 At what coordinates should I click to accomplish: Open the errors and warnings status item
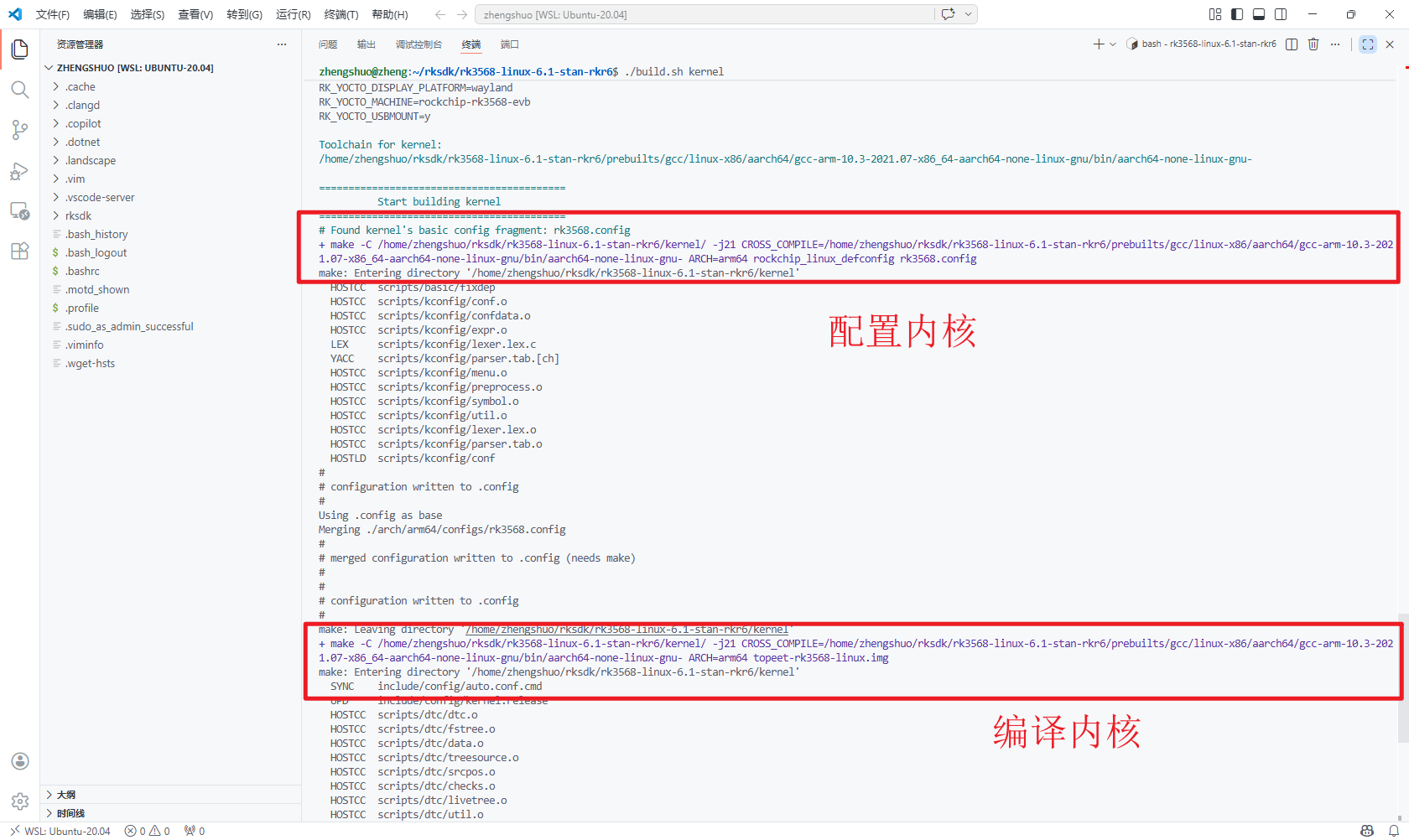pyautogui.click(x=148, y=832)
